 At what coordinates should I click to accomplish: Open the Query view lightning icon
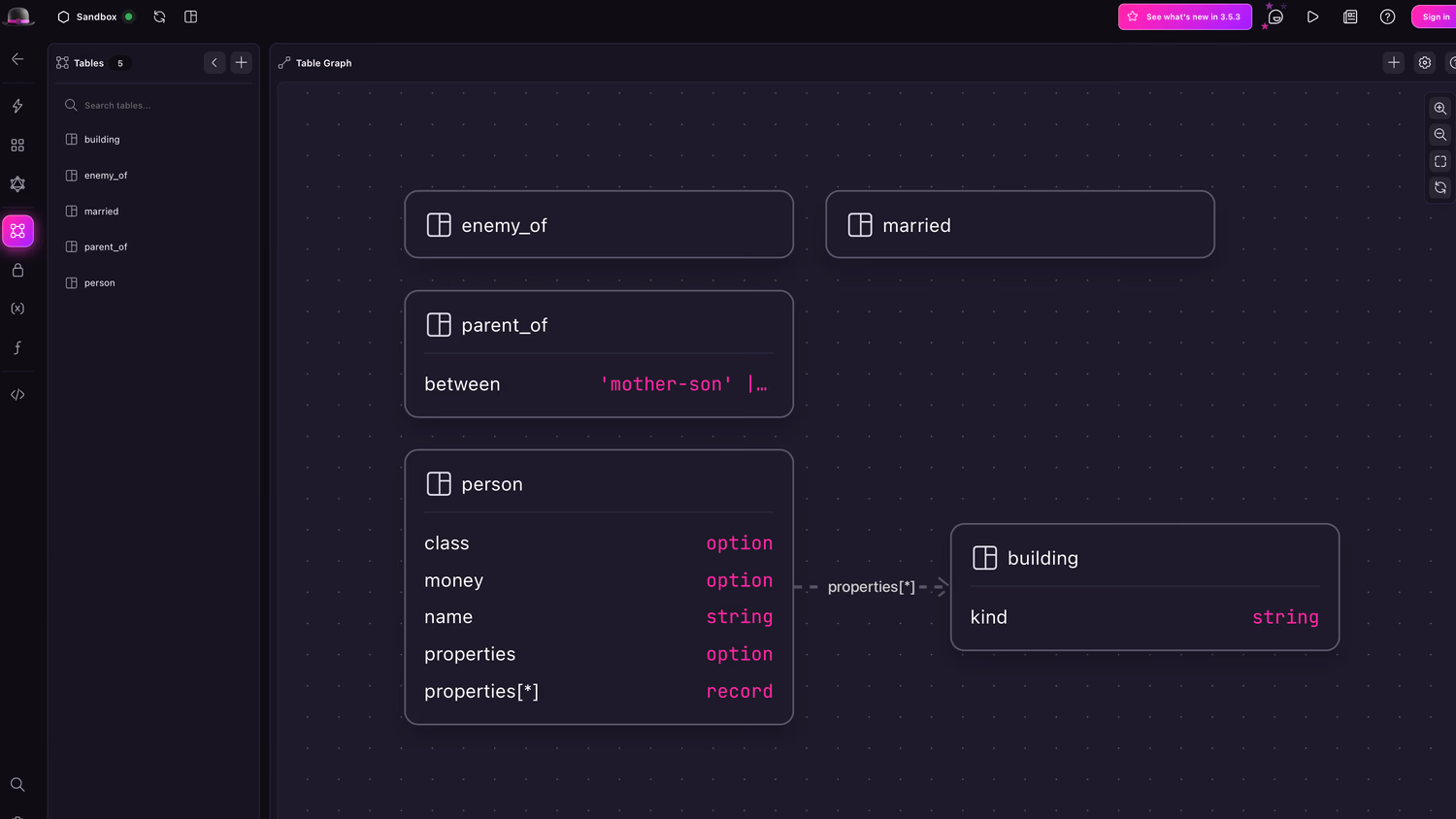17,106
